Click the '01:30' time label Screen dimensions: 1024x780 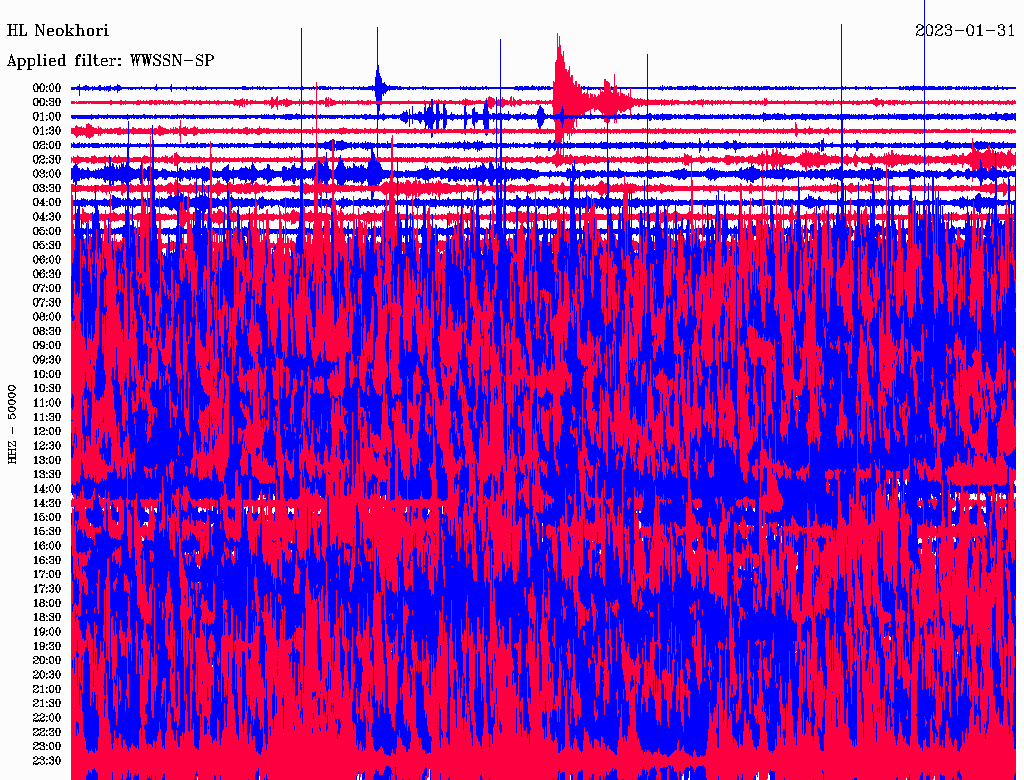(47, 131)
